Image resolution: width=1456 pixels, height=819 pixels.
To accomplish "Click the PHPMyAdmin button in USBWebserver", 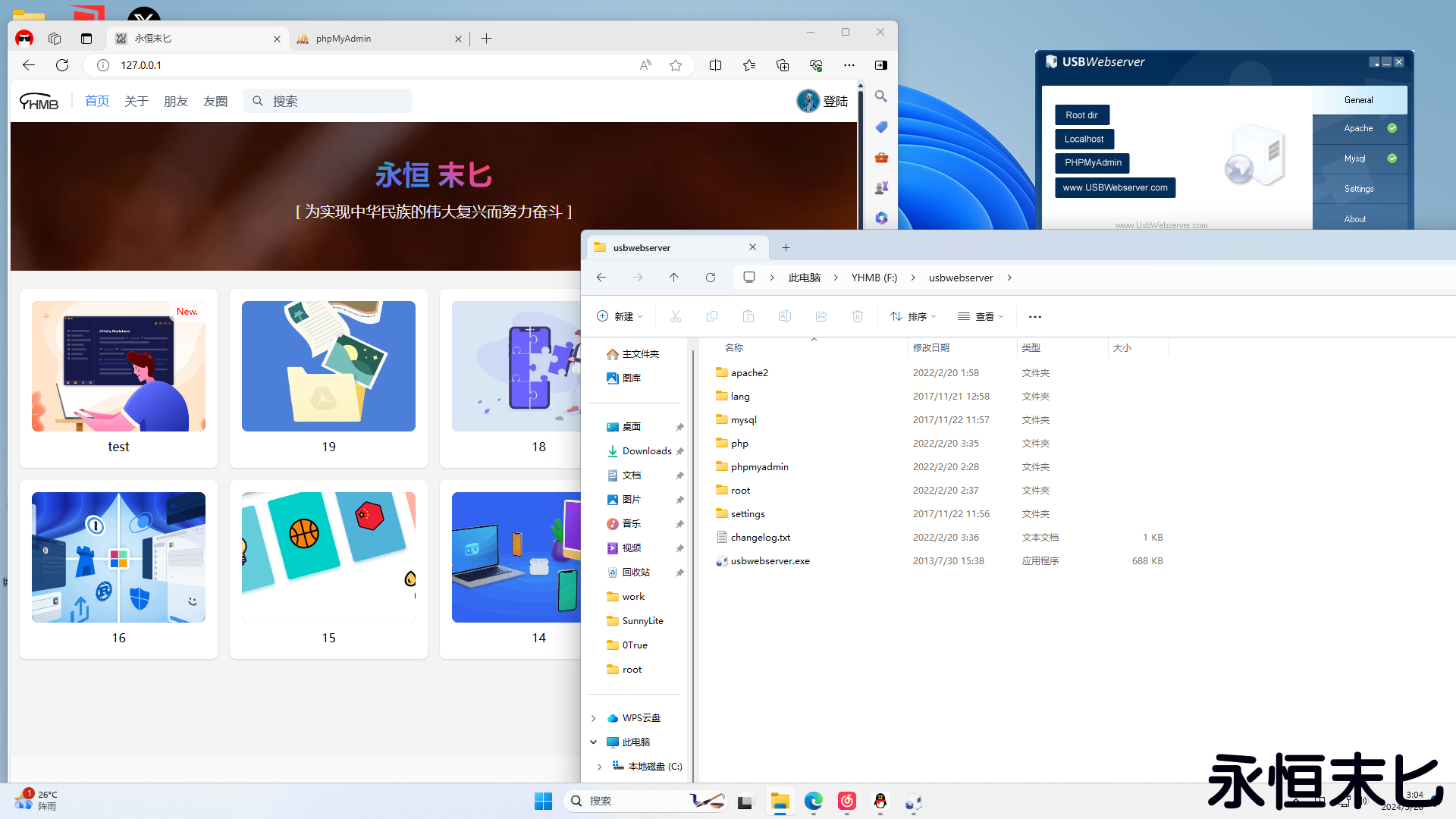I will [x=1092, y=163].
